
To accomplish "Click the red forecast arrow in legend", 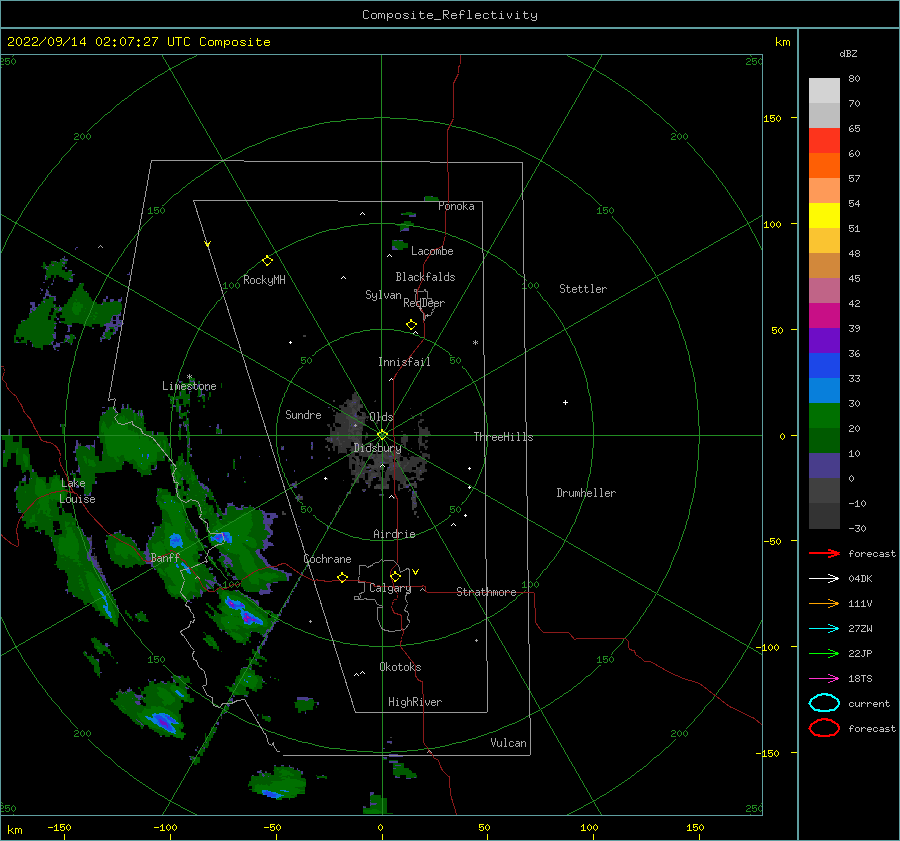I will (x=824, y=553).
